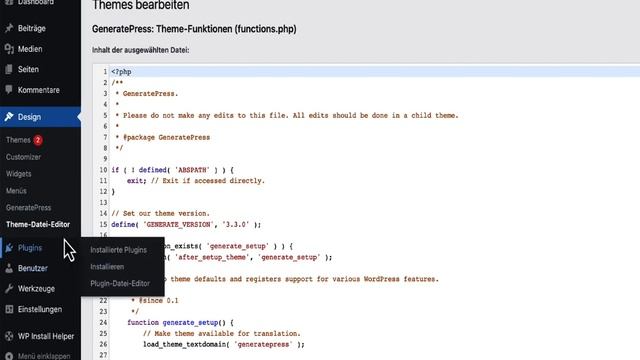The image size is (640, 360).
Task: Open the Kommentare menu
Action: click(x=40, y=90)
